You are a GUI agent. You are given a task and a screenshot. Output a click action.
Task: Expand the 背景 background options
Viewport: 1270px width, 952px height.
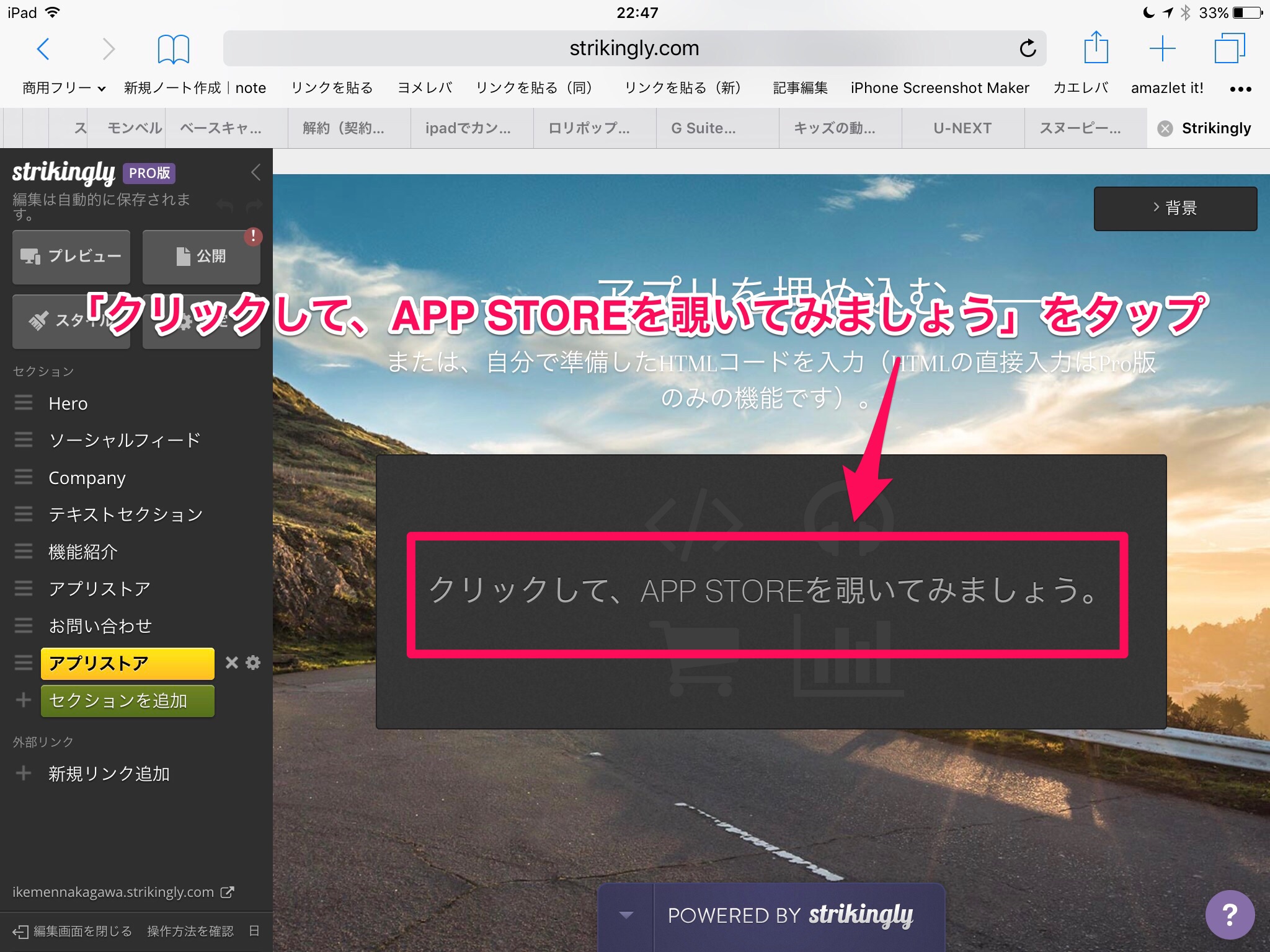[1175, 208]
